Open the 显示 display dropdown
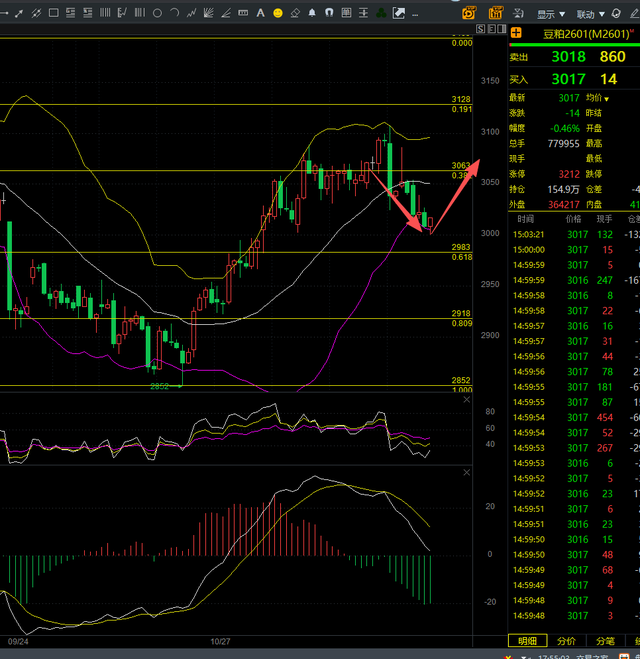 click(551, 15)
